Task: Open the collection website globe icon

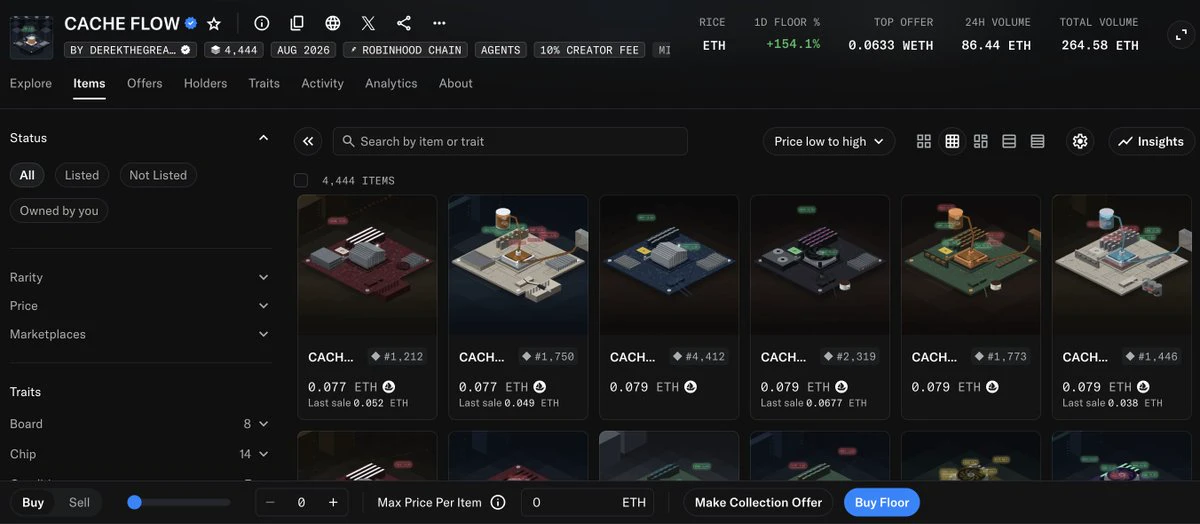Action: [x=333, y=23]
